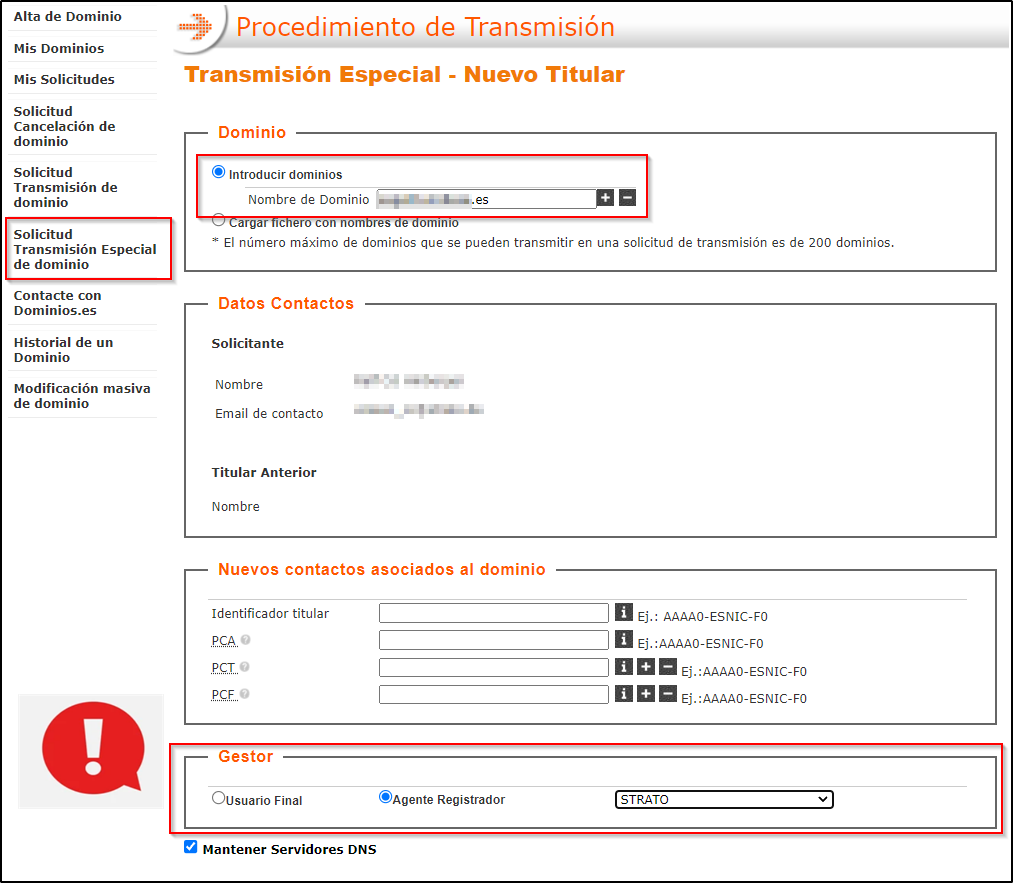The width and height of the screenshot is (1013, 883).
Task: Select Introducir dominios radio button
Action: (219, 172)
